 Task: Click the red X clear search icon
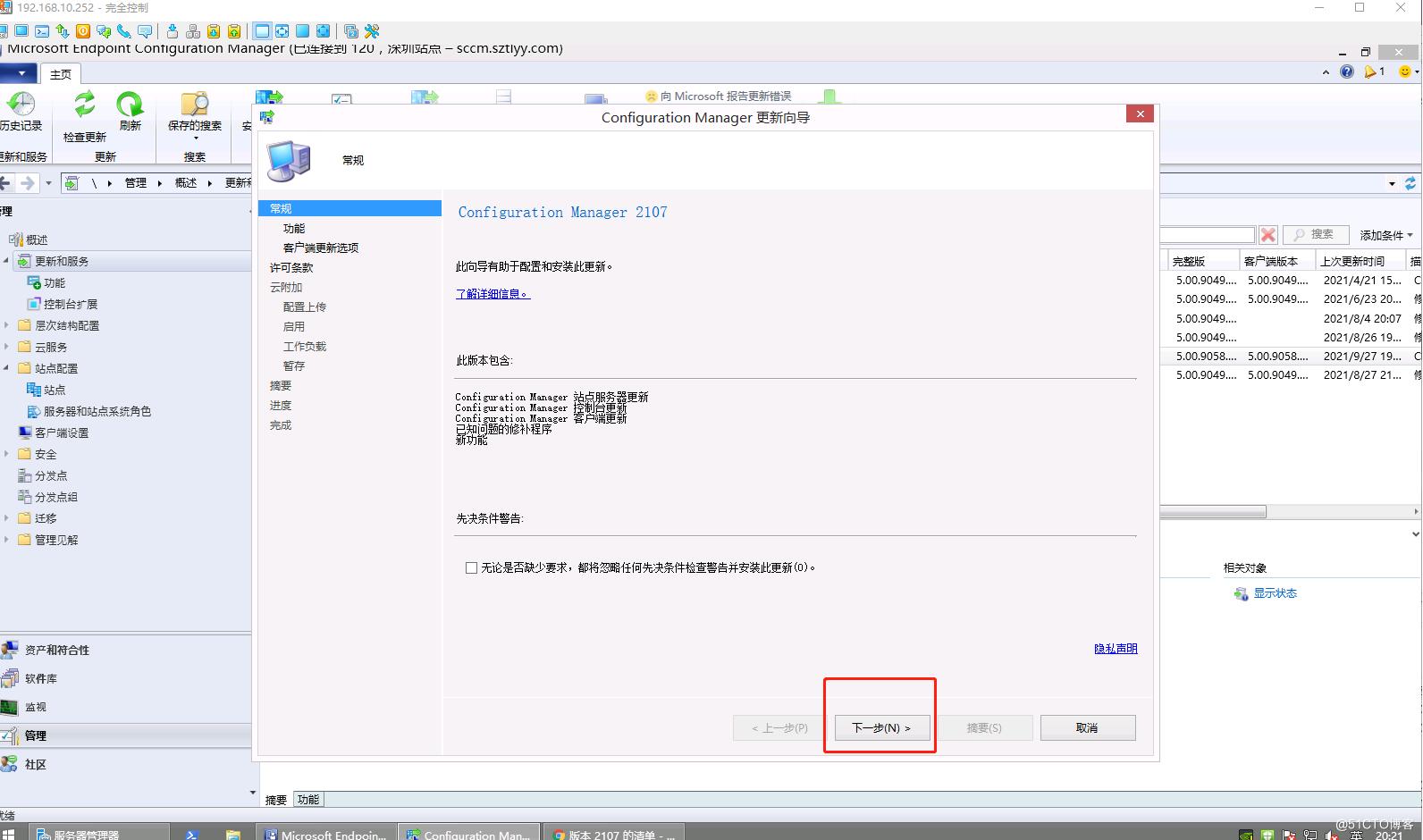(1267, 234)
